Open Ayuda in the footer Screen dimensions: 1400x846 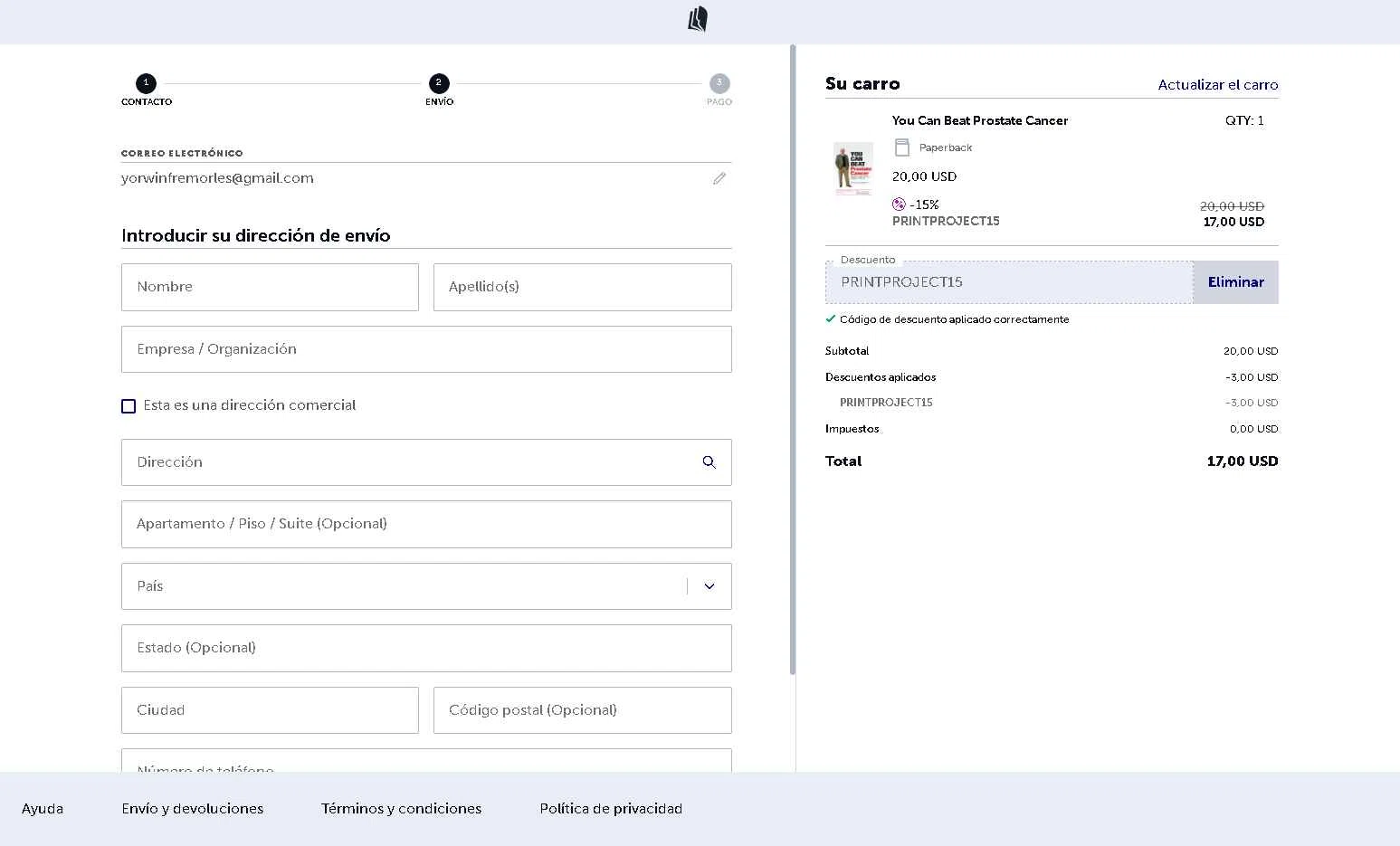click(43, 809)
